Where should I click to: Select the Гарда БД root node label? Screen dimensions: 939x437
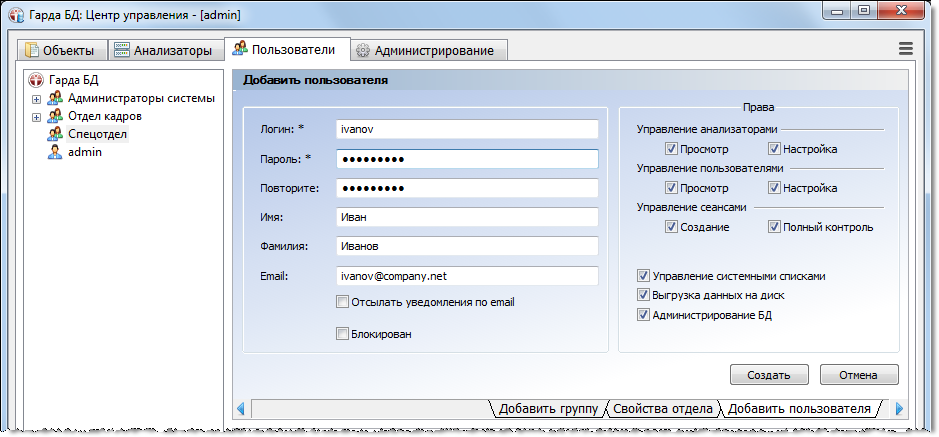click(x=74, y=80)
